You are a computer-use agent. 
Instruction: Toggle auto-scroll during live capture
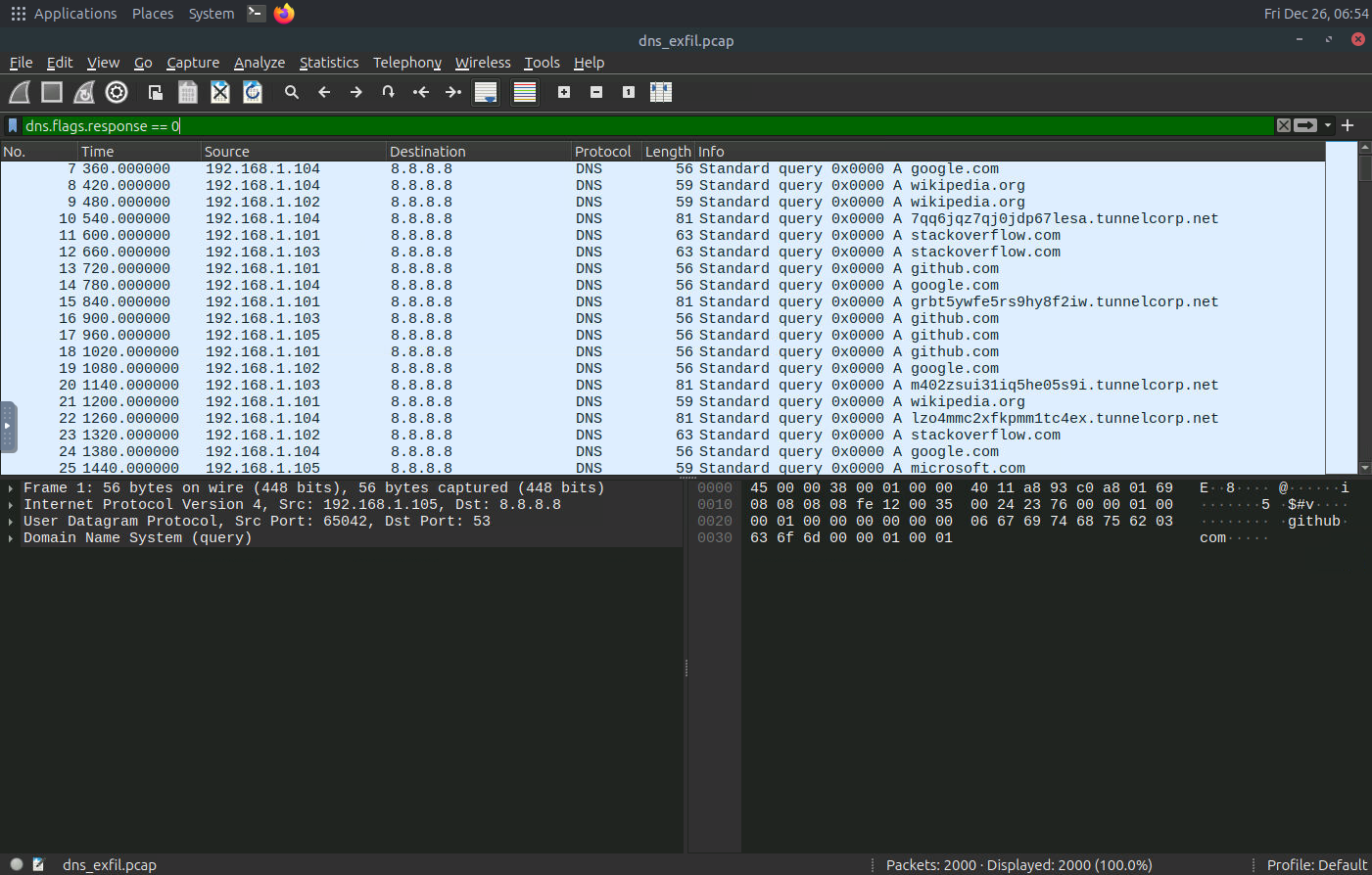(486, 92)
